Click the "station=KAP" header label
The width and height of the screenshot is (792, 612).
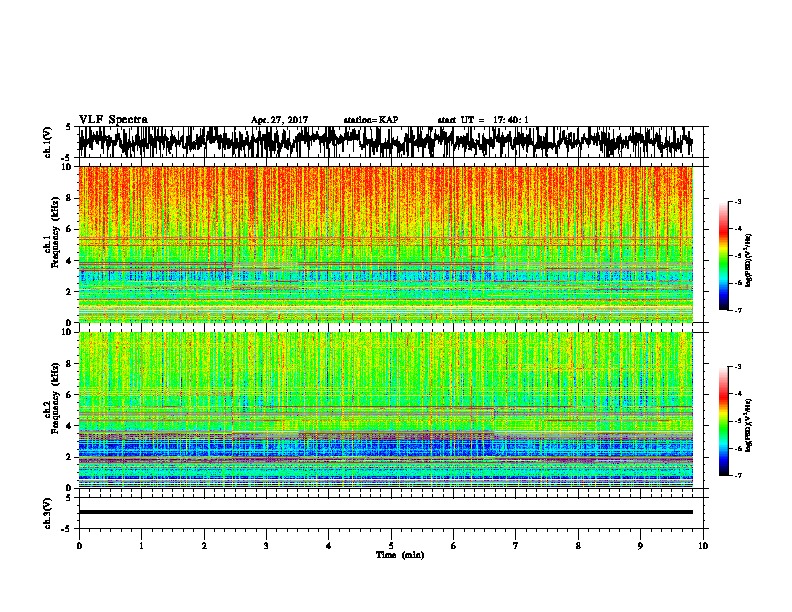(371, 120)
